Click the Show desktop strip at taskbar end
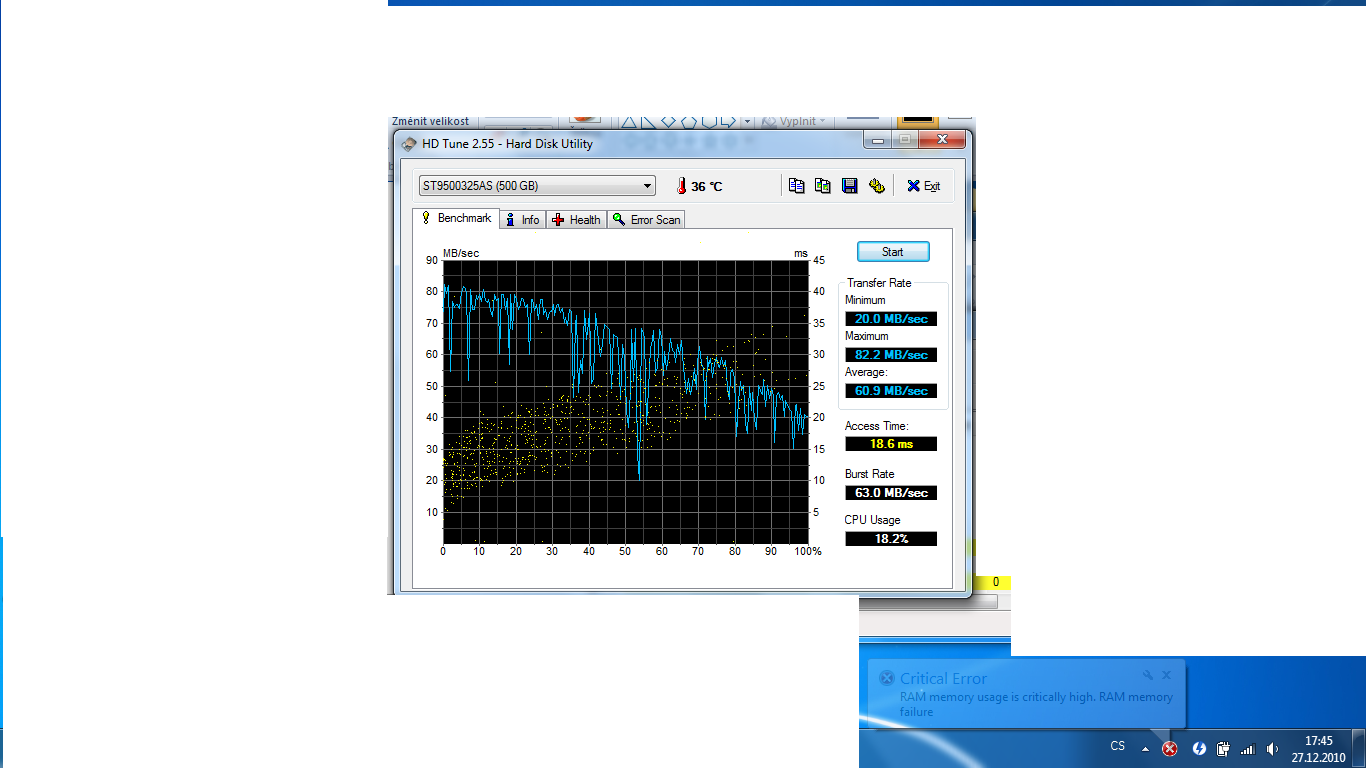Image resolution: width=1366 pixels, height=768 pixels. [1358, 748]
